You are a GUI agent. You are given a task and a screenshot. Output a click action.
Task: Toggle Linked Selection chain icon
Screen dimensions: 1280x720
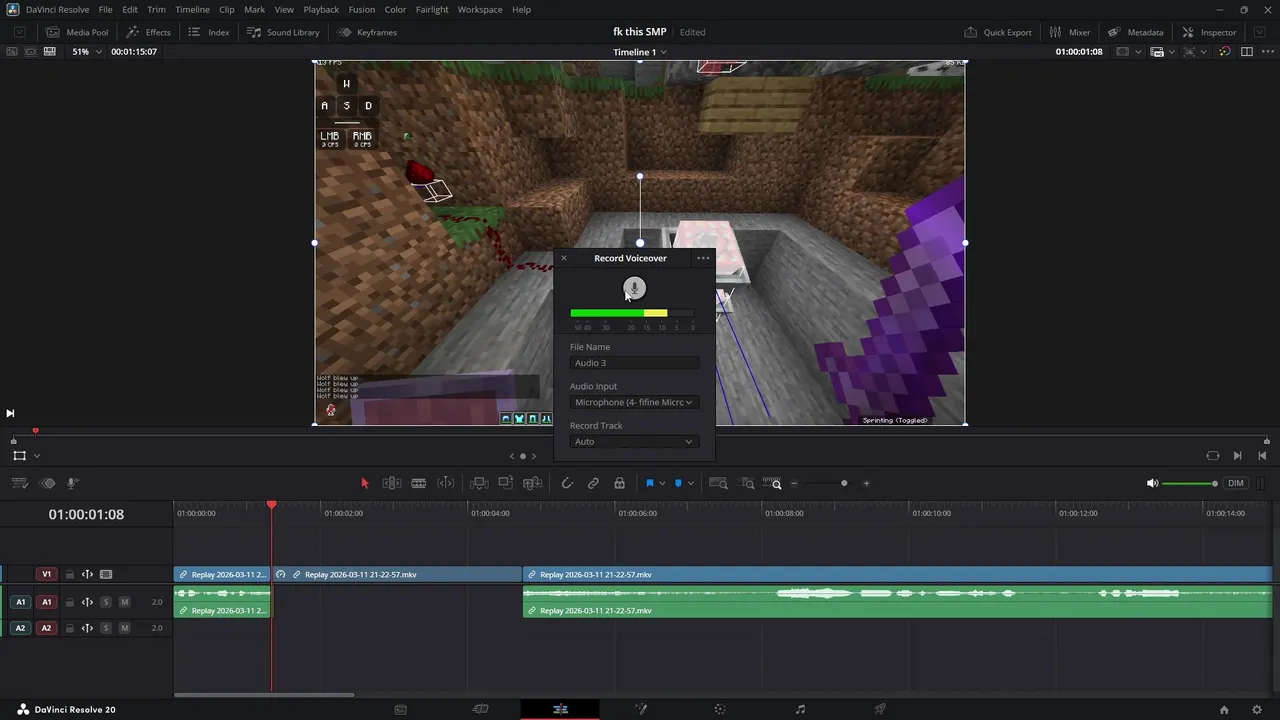click(x=593, y=483)
